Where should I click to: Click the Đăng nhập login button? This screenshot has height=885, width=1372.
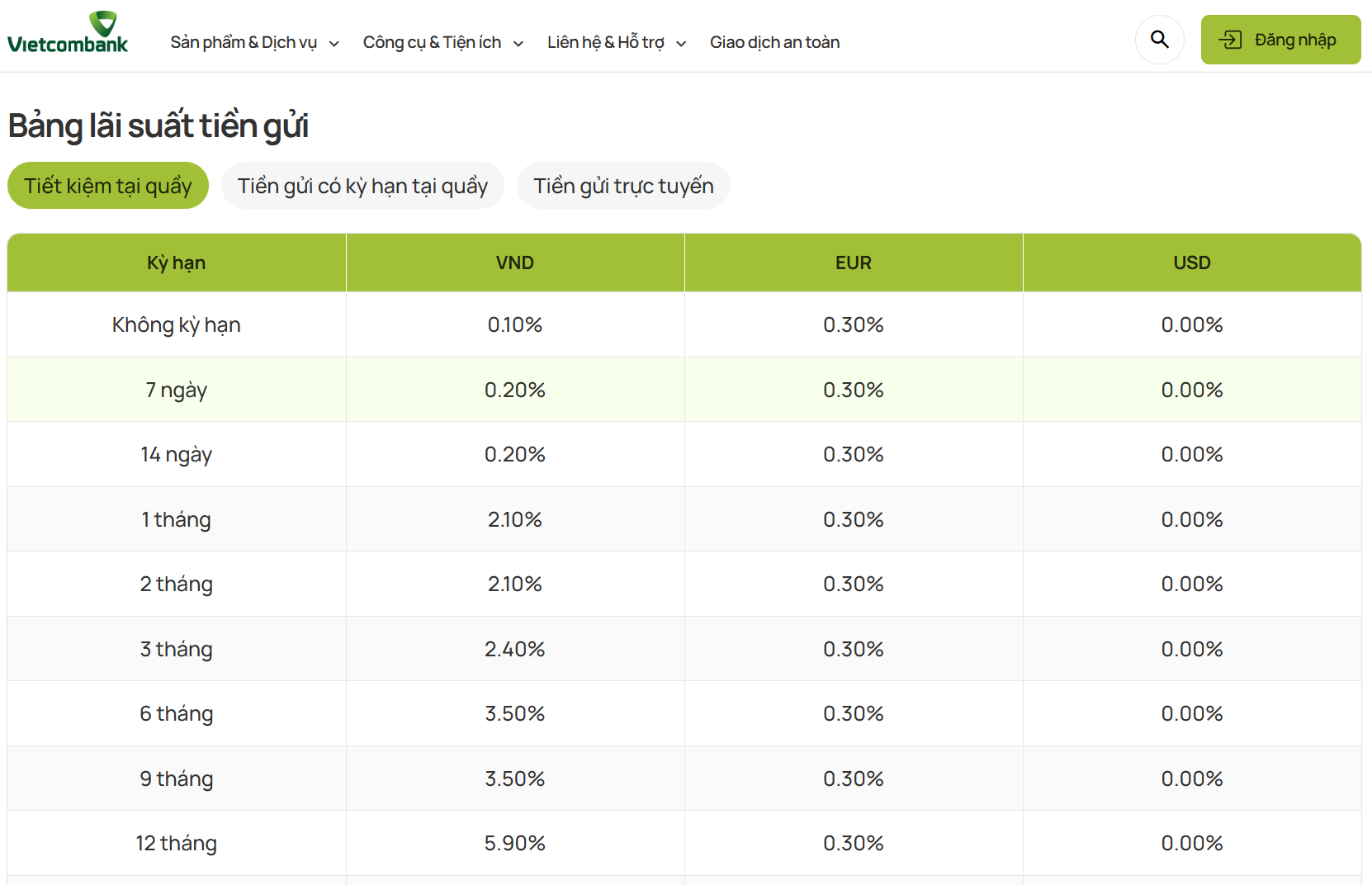click(1280, 40)
